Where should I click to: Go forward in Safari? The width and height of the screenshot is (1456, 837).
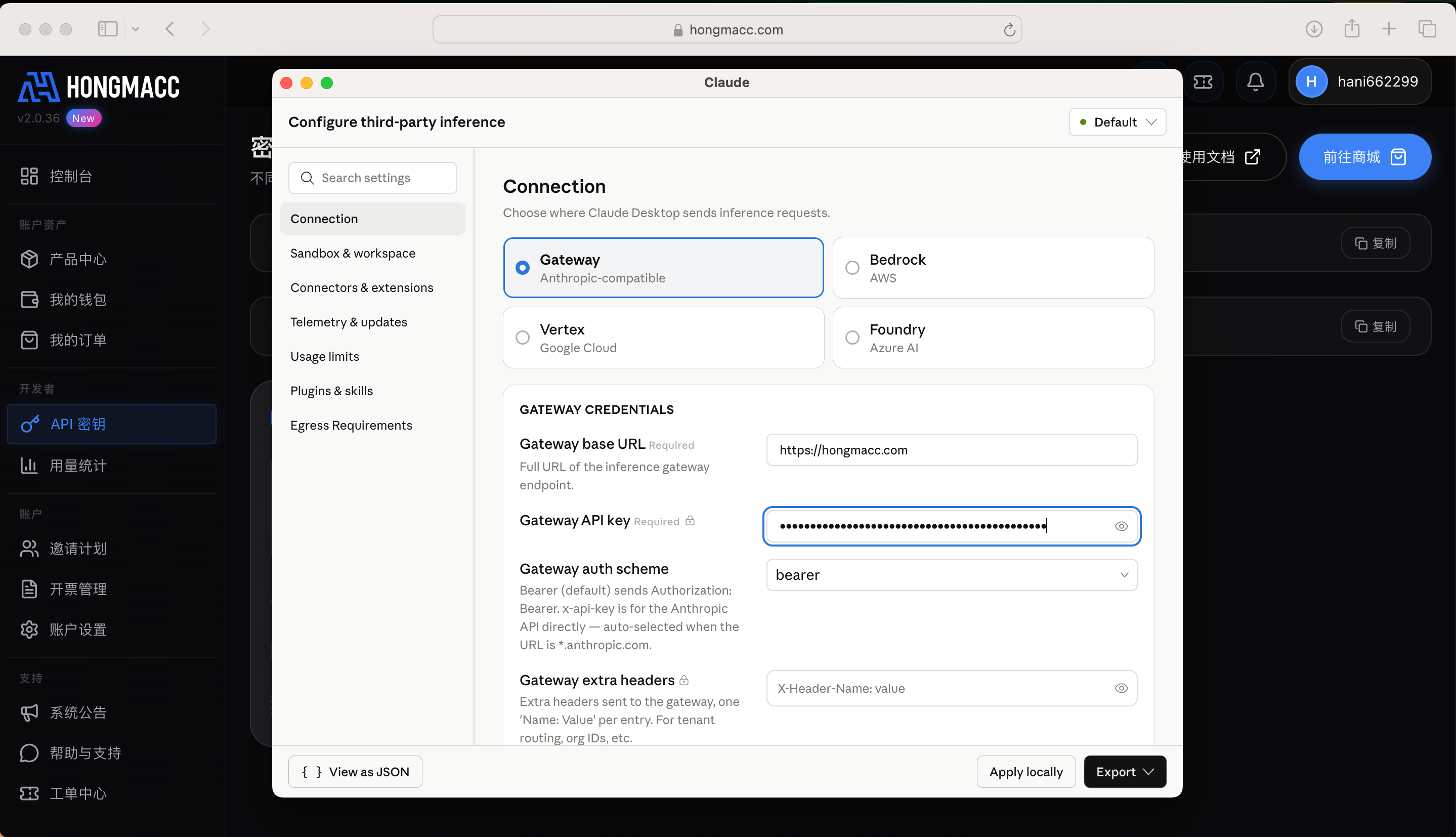[205, 29]
